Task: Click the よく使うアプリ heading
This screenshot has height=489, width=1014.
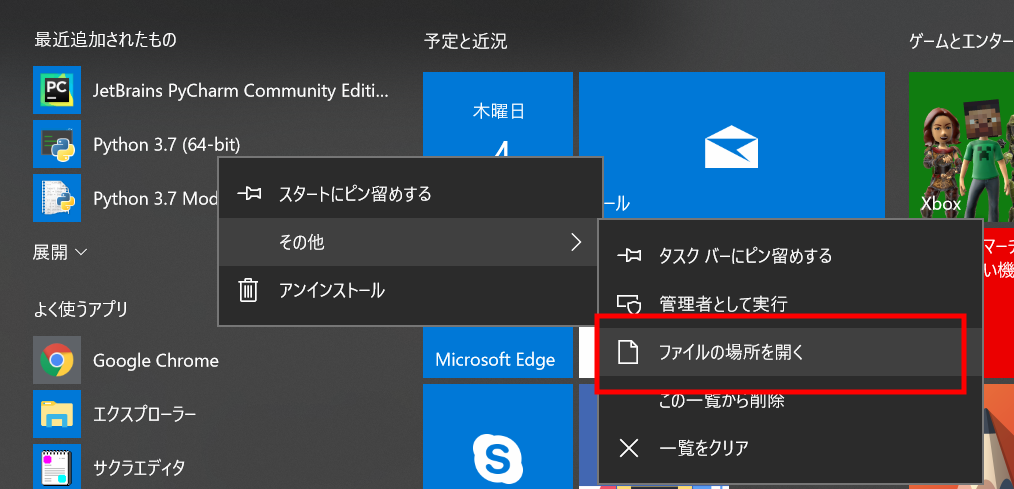Action: tap(80, 310)
